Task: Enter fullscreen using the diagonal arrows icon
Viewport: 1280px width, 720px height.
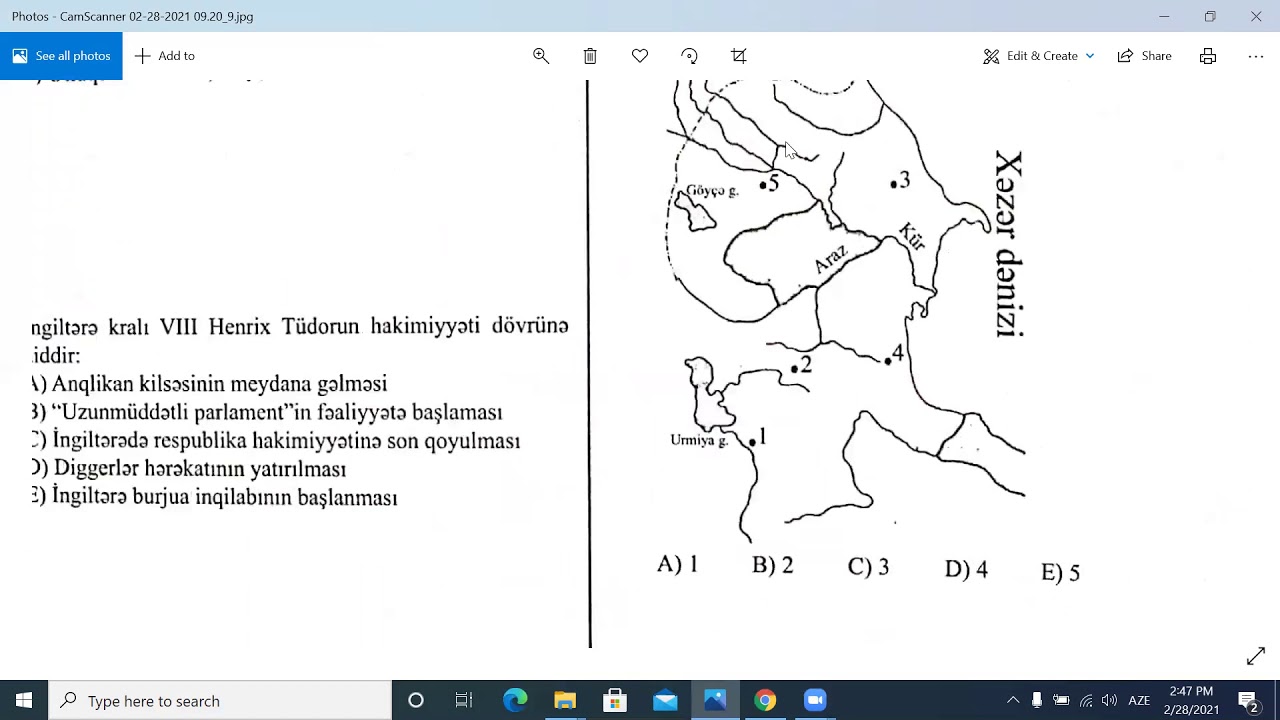Action: pos(1256,657)
